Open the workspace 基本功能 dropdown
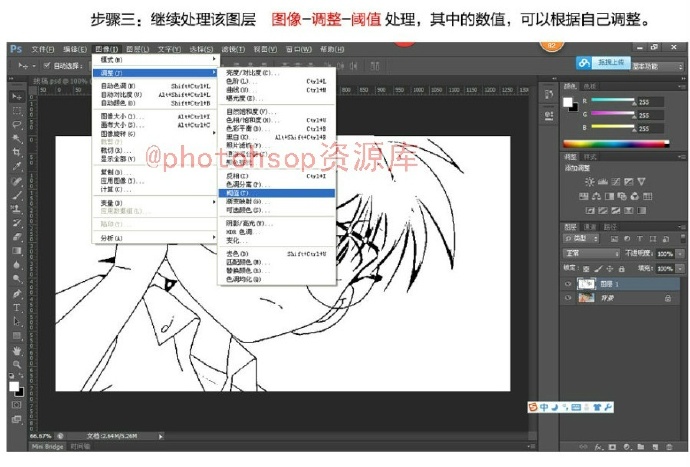The height and width of the screenshot is (467, 690). tap(657, 66)
